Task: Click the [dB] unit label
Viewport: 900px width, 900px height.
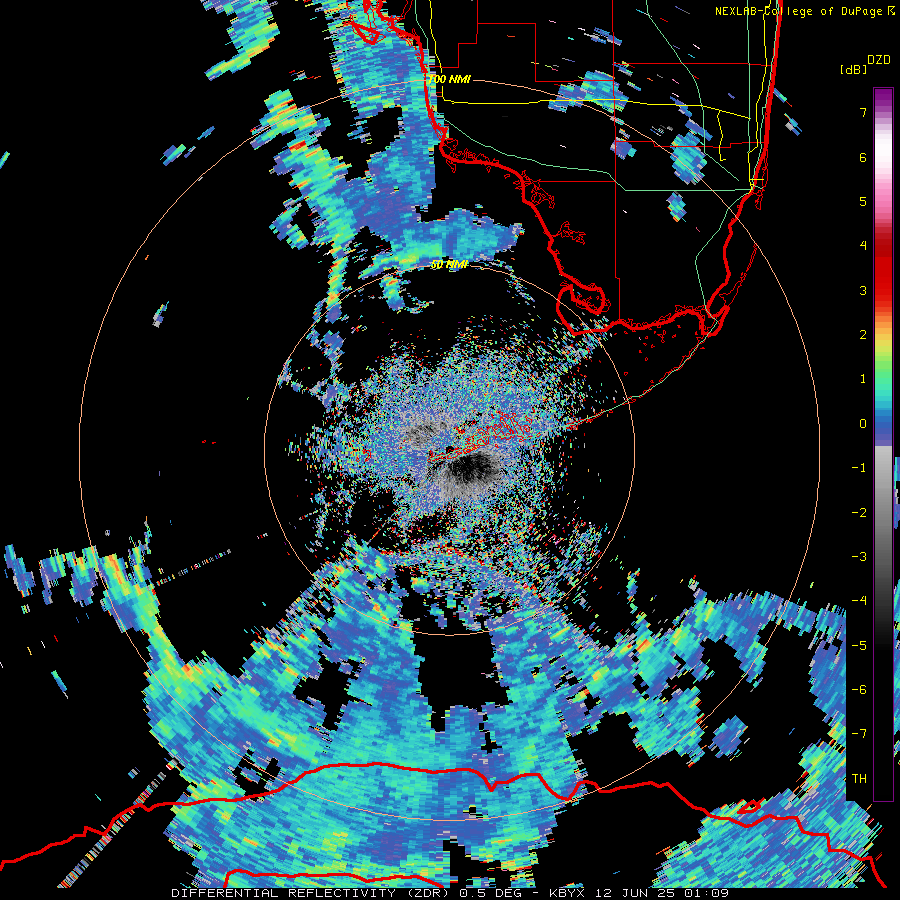Action: (x=853, y=69)
